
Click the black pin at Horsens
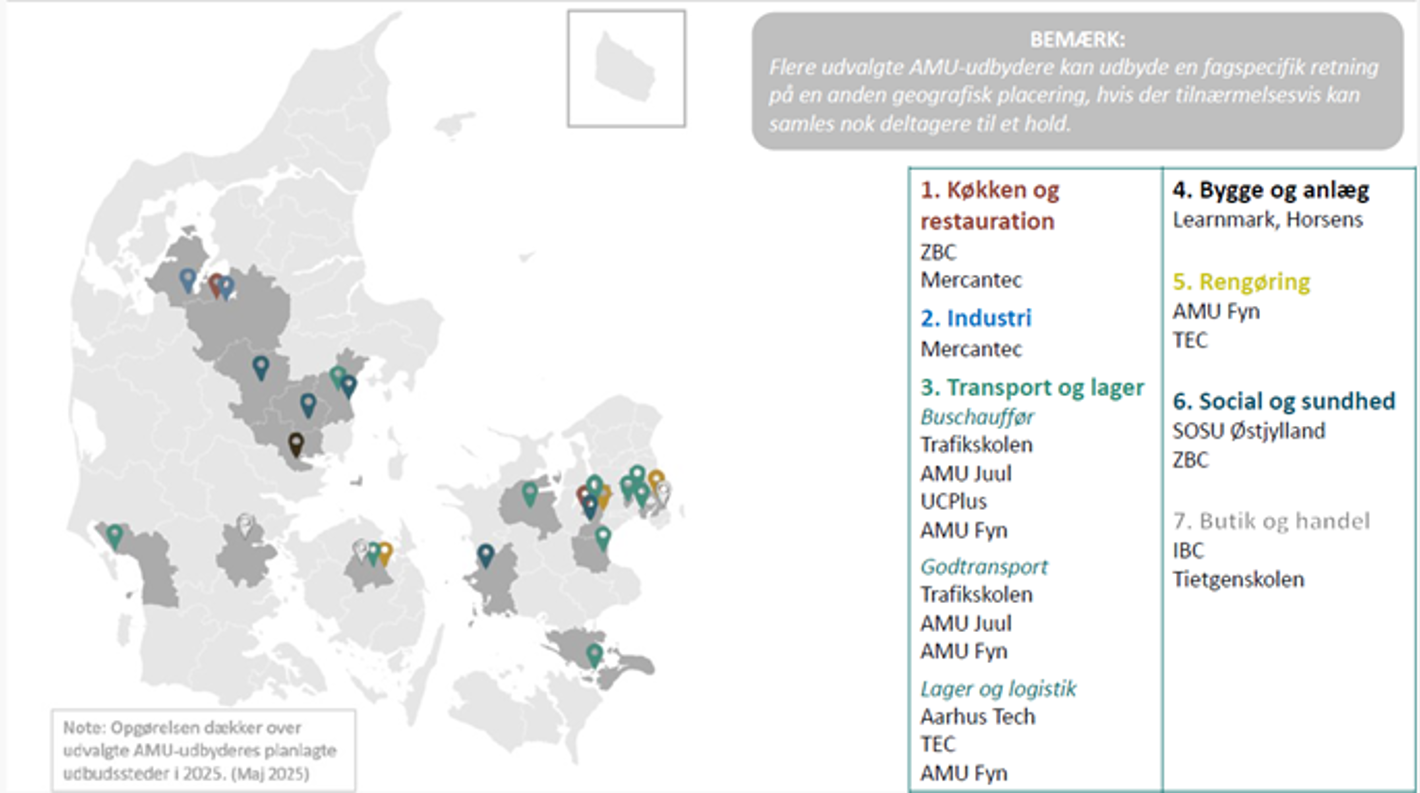tap(296, 443)
